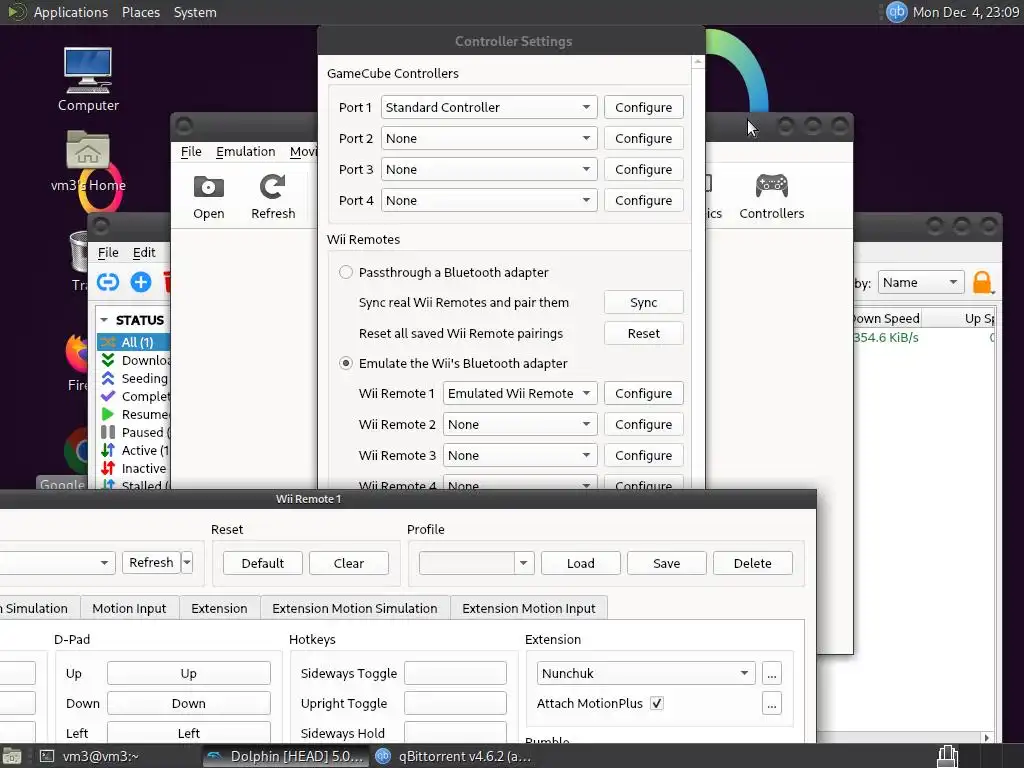
Task: Open the Wii Remote 1 type dropdown
Action: 520,393
